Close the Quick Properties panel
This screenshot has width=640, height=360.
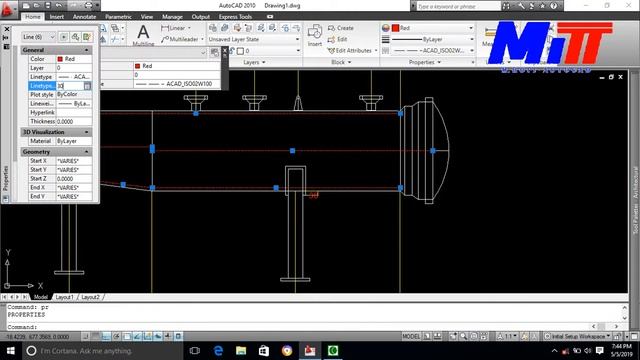[224, 51]
